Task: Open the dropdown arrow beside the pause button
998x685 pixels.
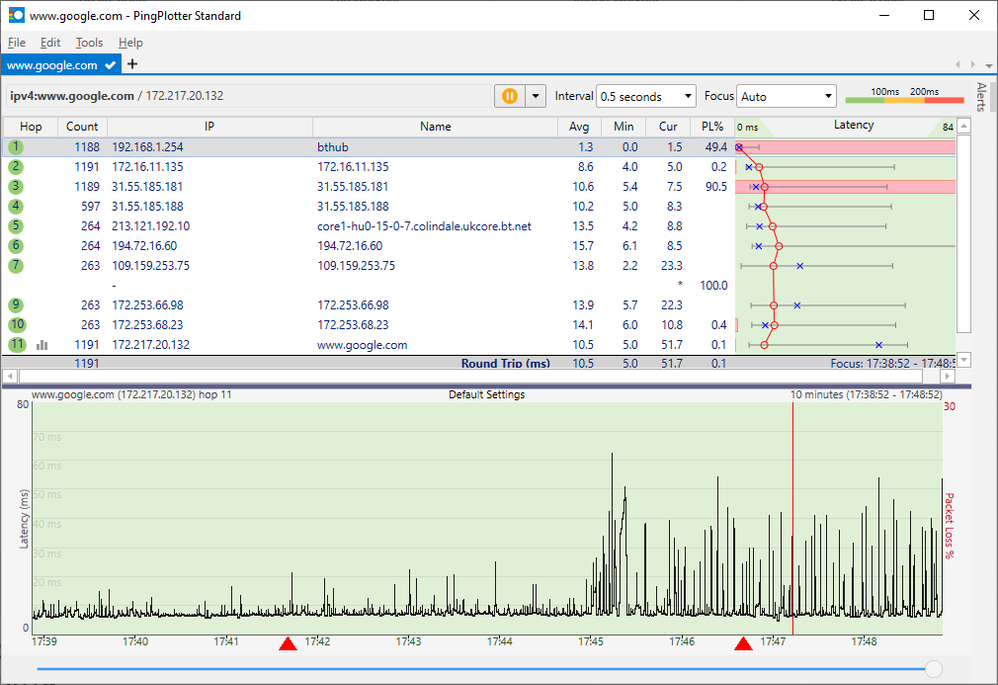Action: (536, 96)
